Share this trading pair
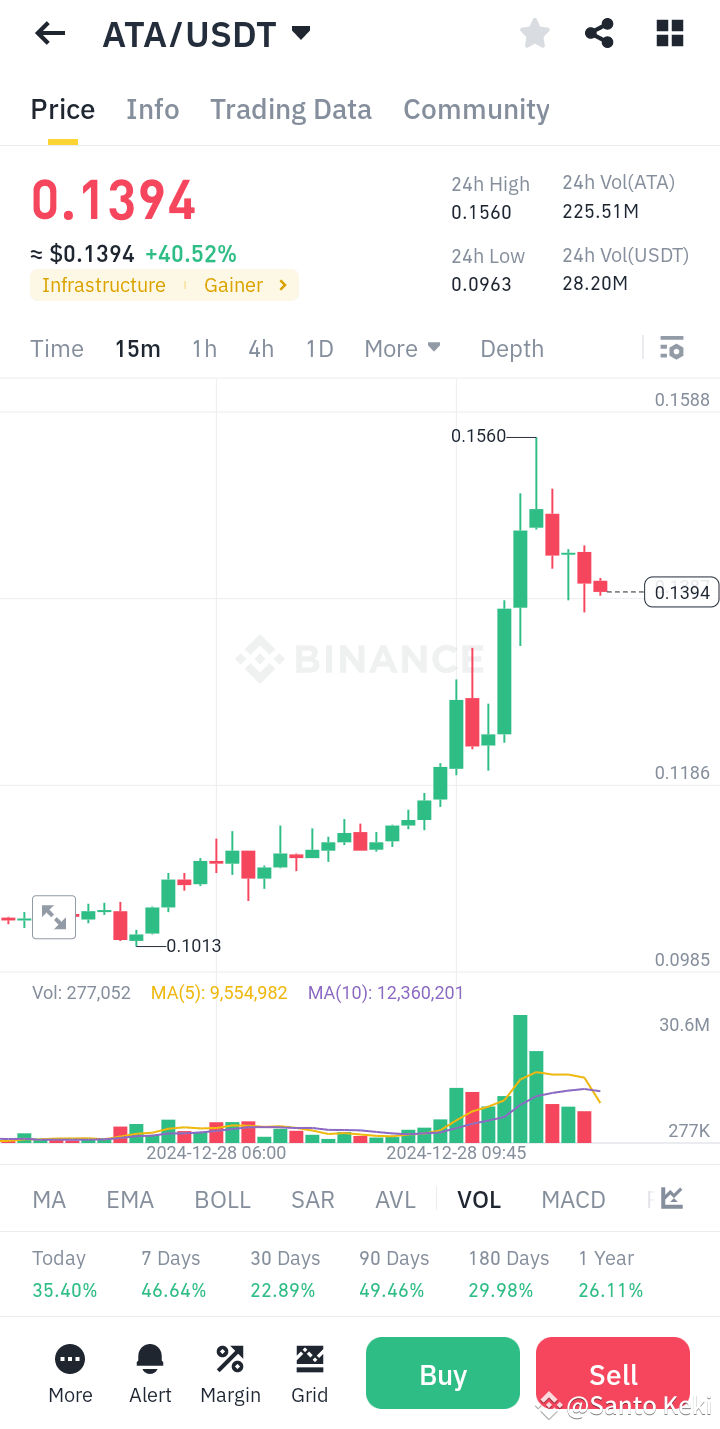720x1429 pixels. [x=599, y=33]
